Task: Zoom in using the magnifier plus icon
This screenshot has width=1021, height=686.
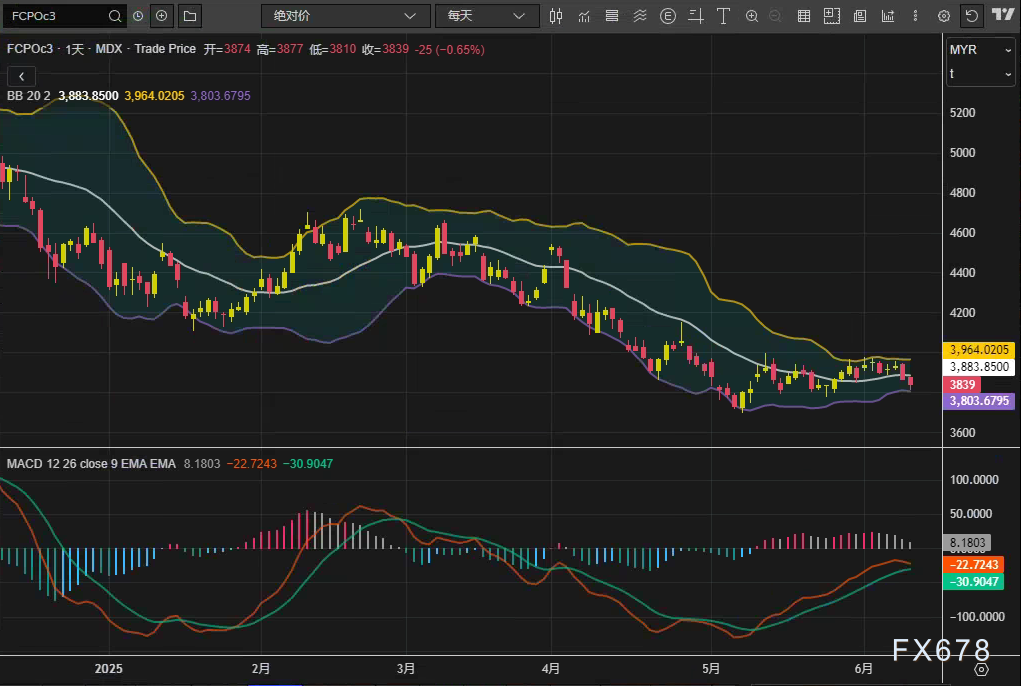Action: point(751,16)
